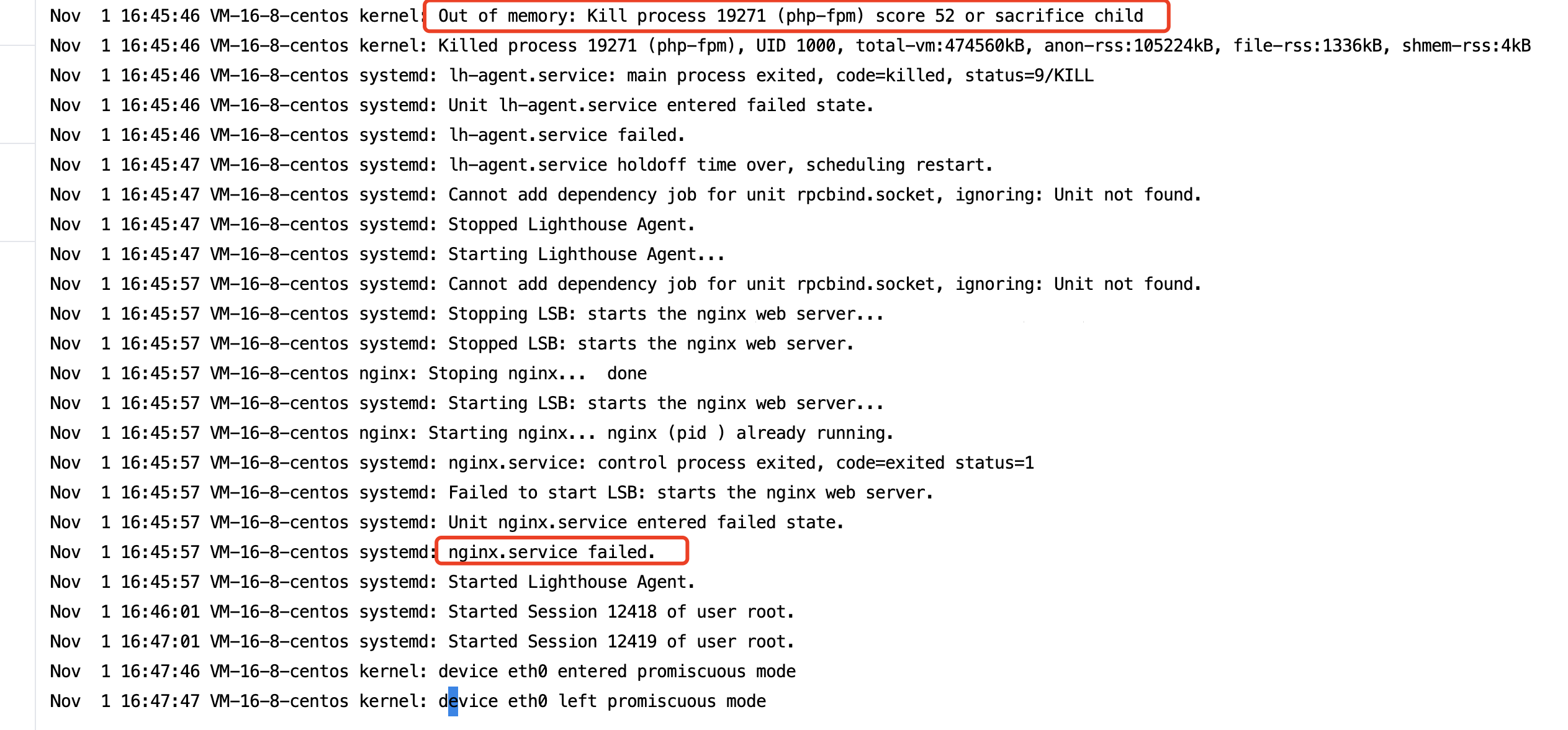The width and height of the screenshot is (1568, 730).
Task: Click the 'holdoff time over, scheduling restart' line
Action: pyautogui.click(x=521, y=164)
